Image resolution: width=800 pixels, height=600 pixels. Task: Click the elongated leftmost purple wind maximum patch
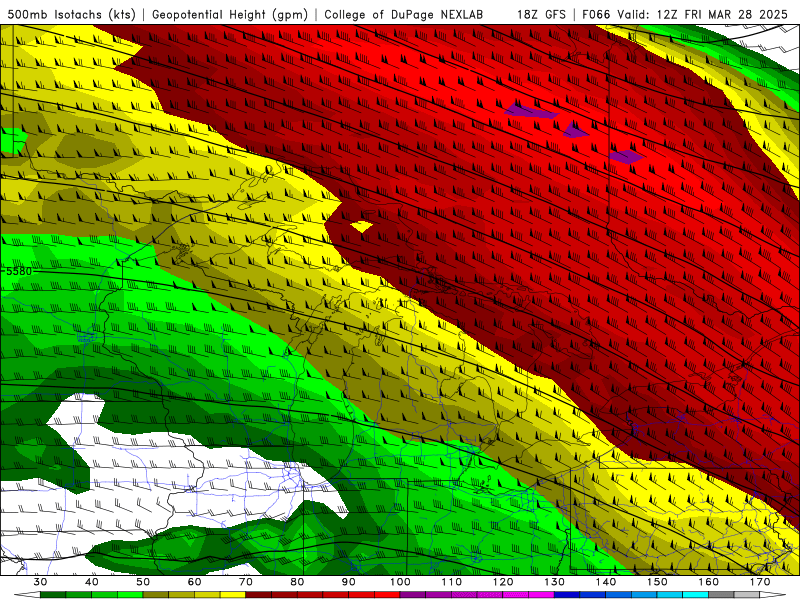(531, 111)
